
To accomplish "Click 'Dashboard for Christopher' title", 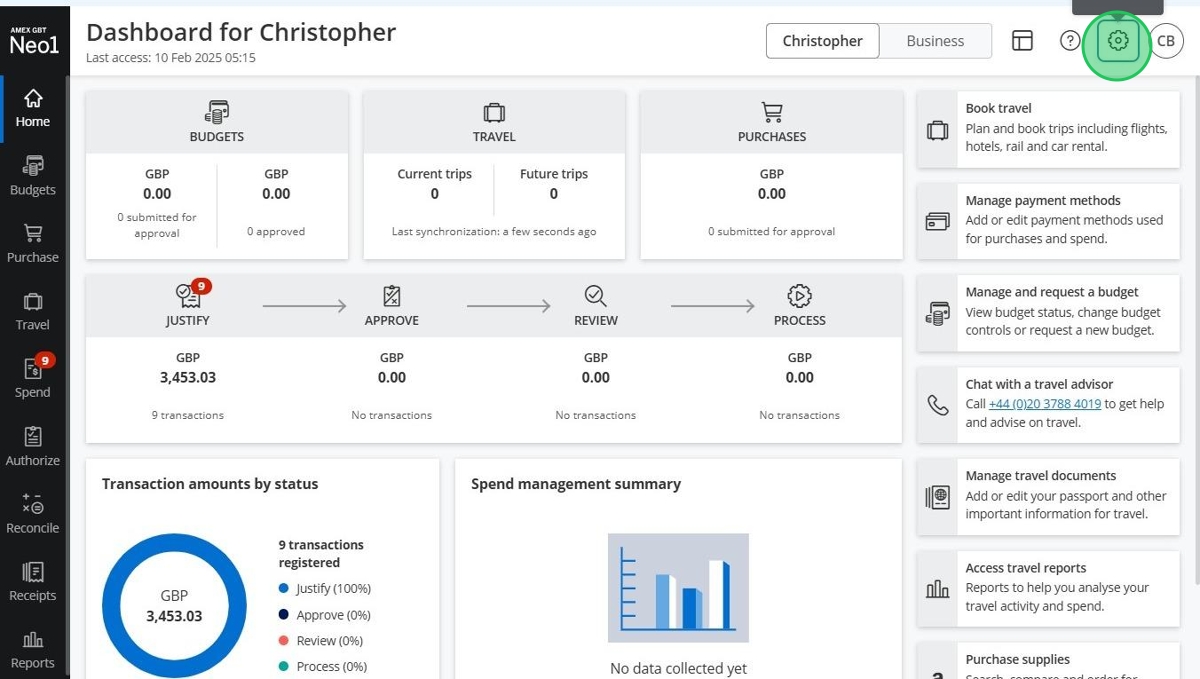I will pos(241,32).
